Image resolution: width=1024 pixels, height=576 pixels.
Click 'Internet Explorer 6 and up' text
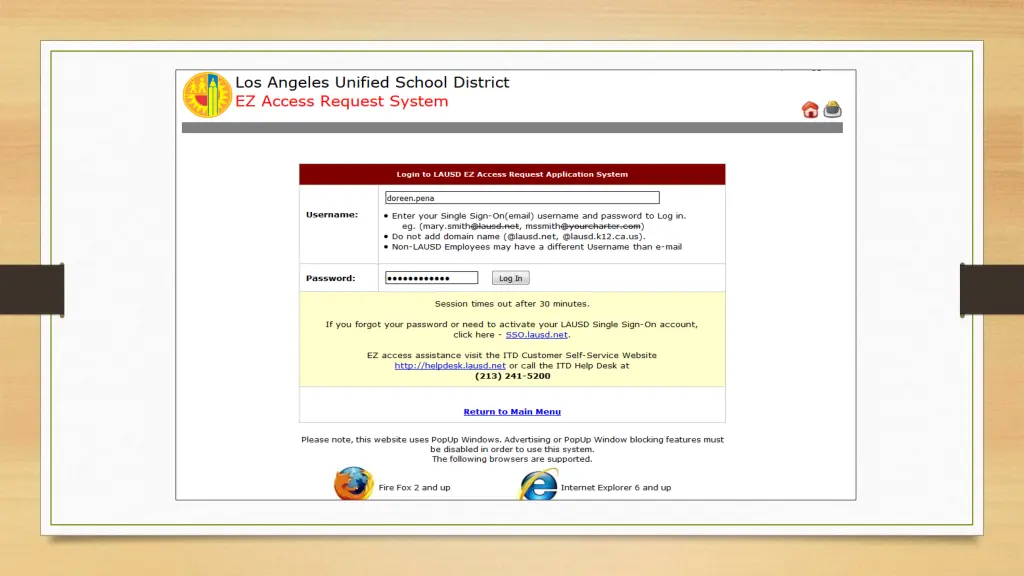(616, 487)
